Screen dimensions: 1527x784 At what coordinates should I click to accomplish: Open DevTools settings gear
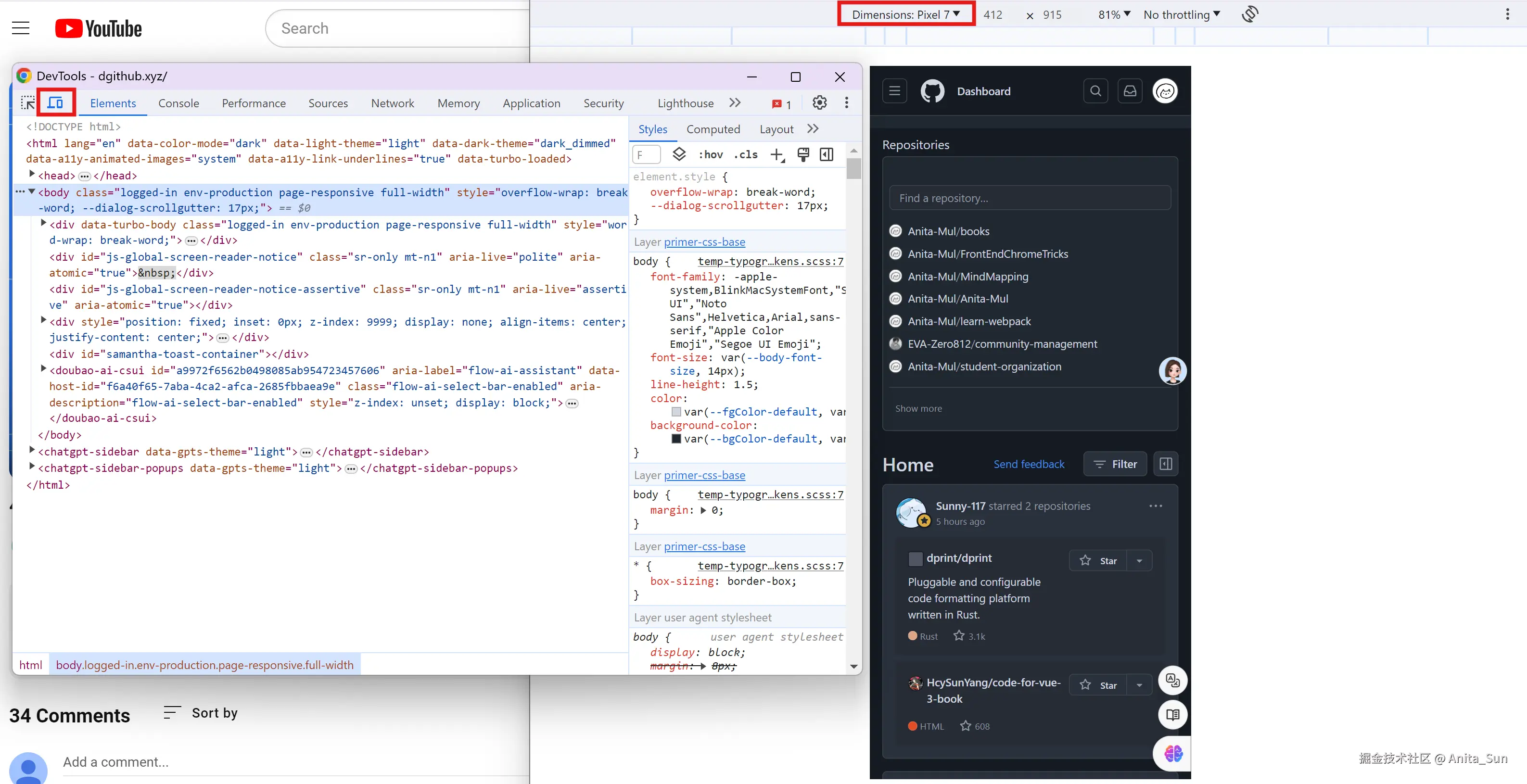819,103
